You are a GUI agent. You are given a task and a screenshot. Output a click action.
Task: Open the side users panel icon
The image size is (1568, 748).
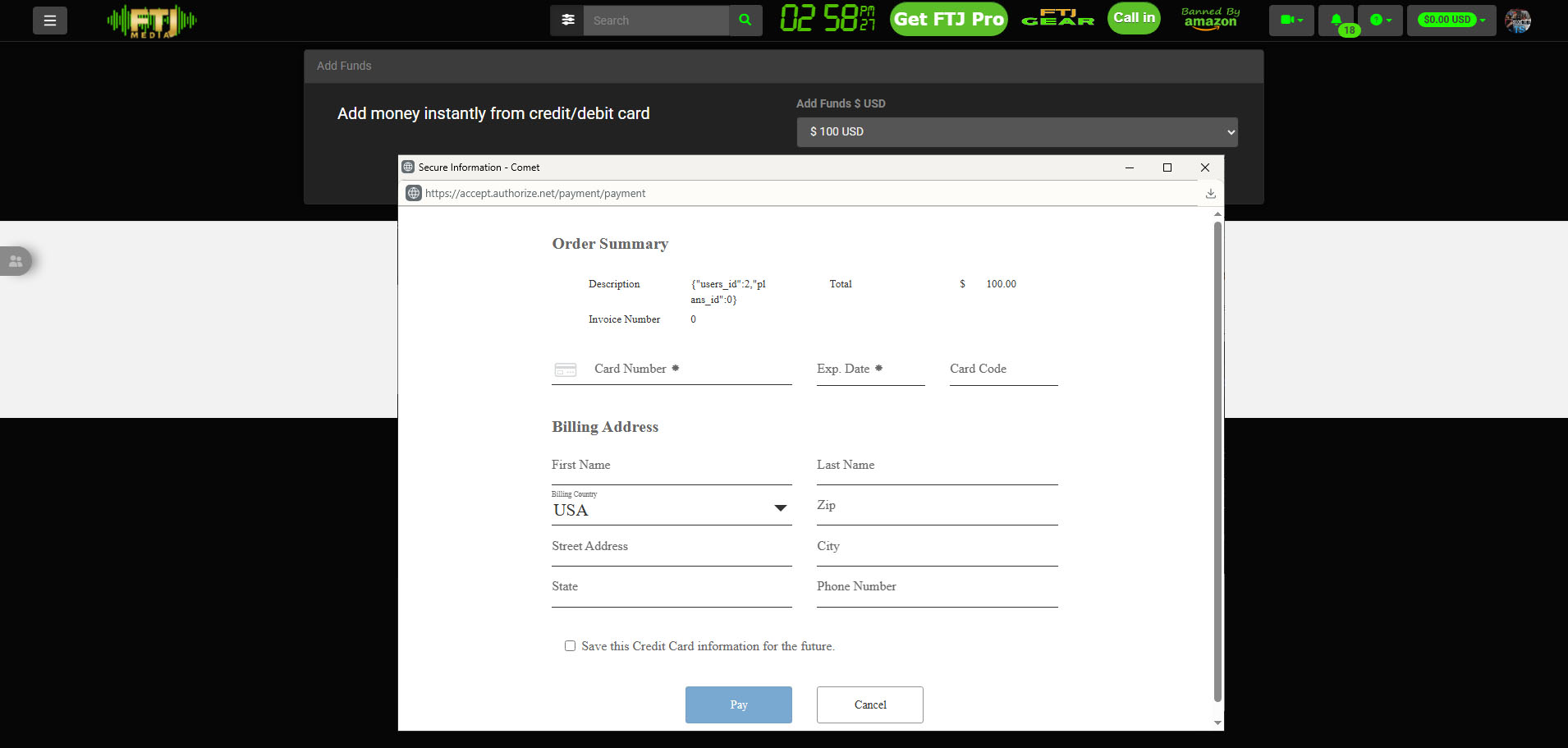tap(16, 261)
